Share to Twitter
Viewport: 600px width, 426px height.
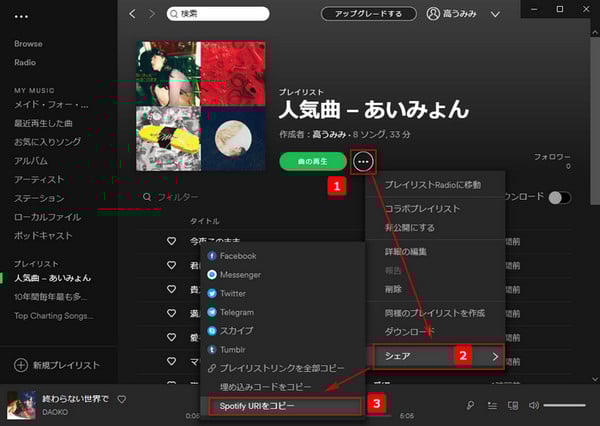click(x=282, y=293)
